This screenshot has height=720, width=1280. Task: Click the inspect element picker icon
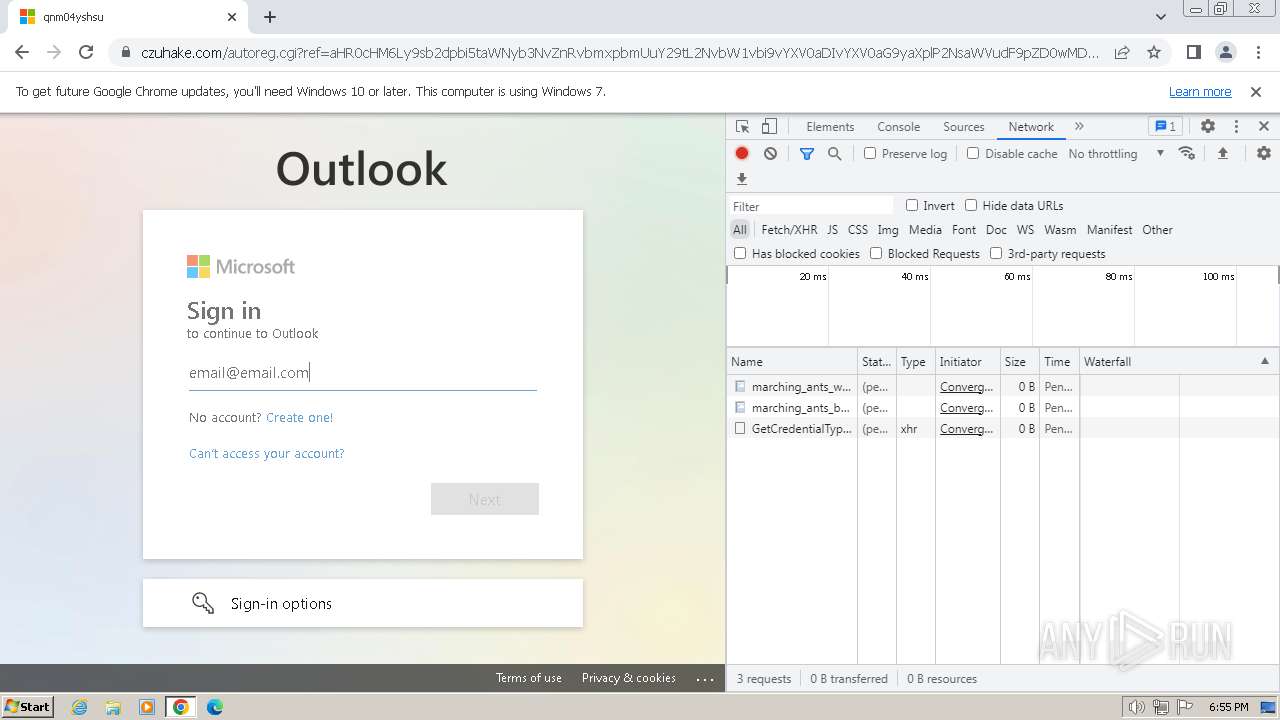pos(742,127)
